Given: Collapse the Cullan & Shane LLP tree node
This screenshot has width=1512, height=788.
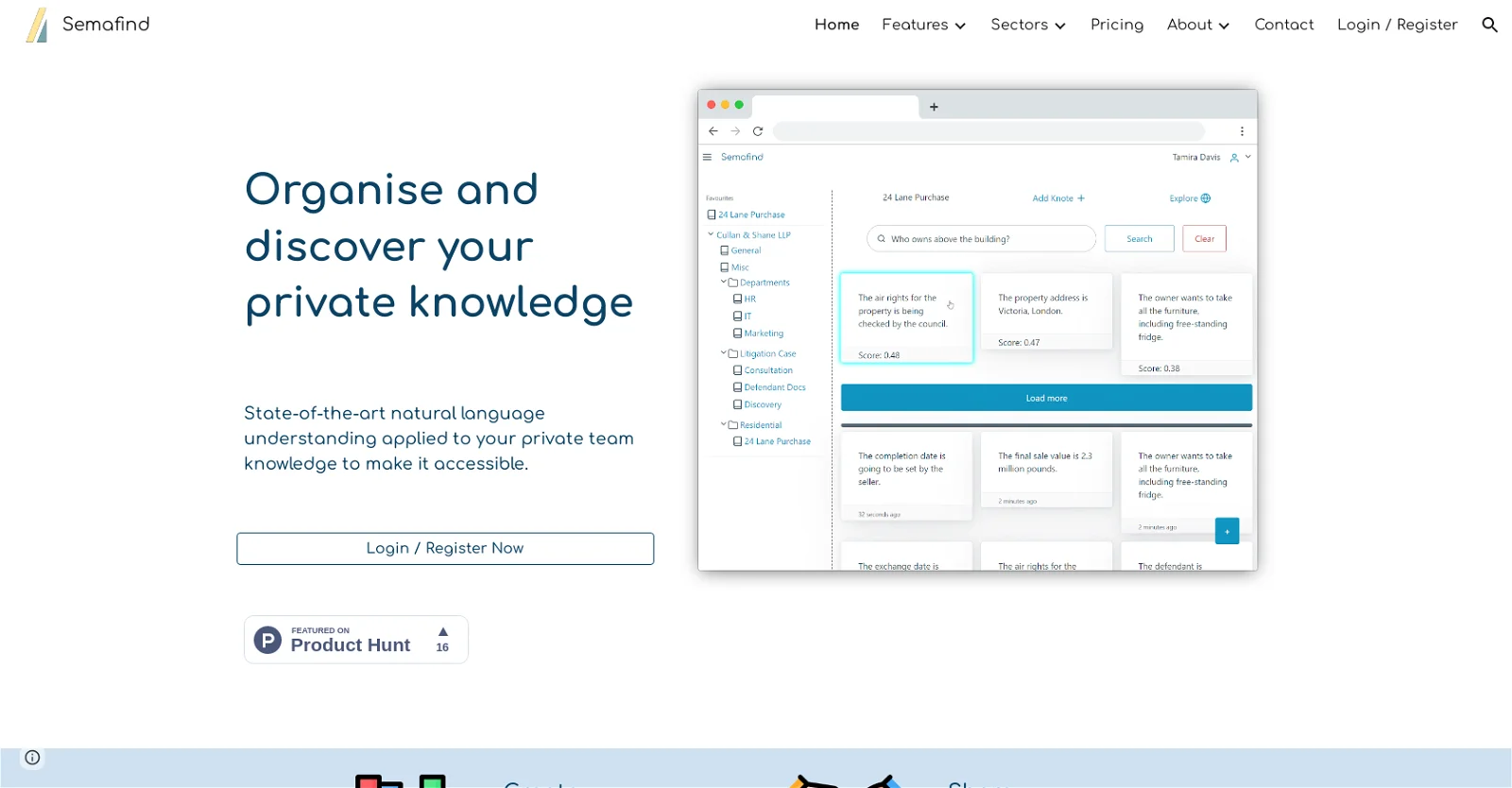Looking at the screenshot, I should 711,234.
